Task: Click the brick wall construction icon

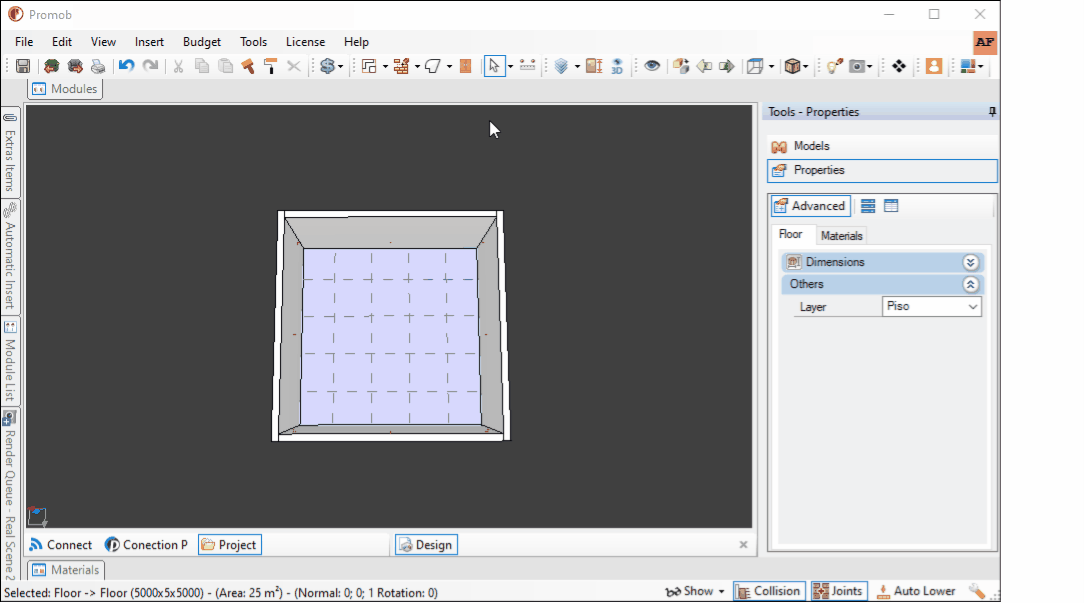Action: pos(401,66)
